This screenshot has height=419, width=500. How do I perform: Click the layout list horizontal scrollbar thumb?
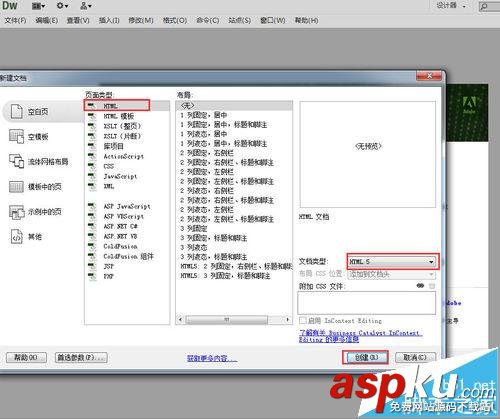click(x=226, y=320)
